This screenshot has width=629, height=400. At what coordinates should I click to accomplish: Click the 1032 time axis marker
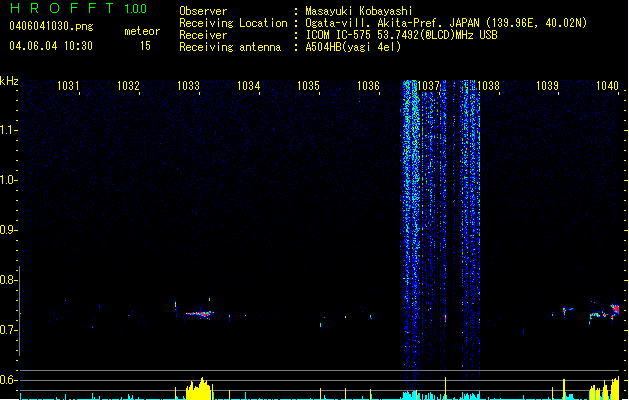tap(128, 85)
